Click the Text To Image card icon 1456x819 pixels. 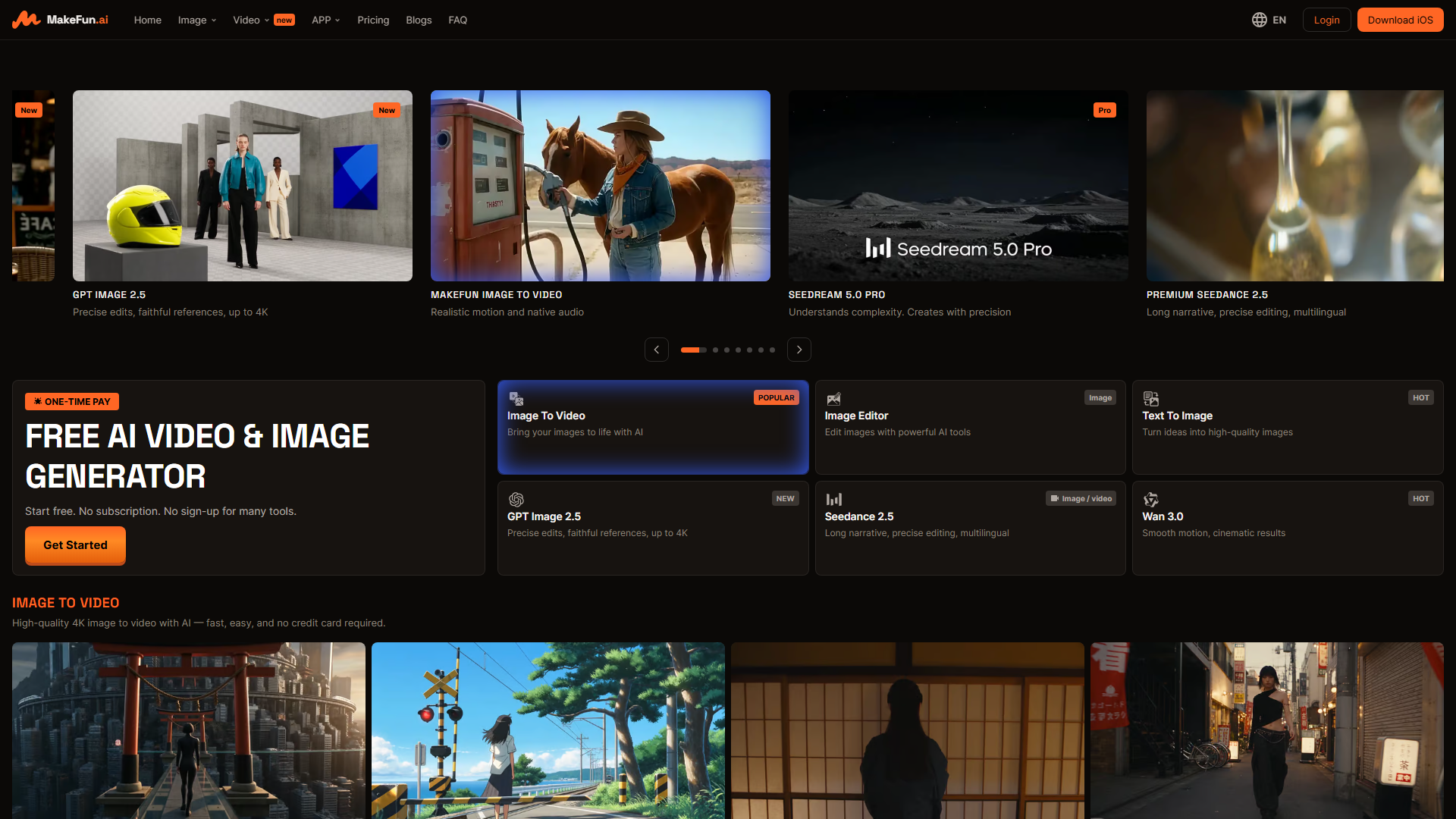coord(1150,399)
